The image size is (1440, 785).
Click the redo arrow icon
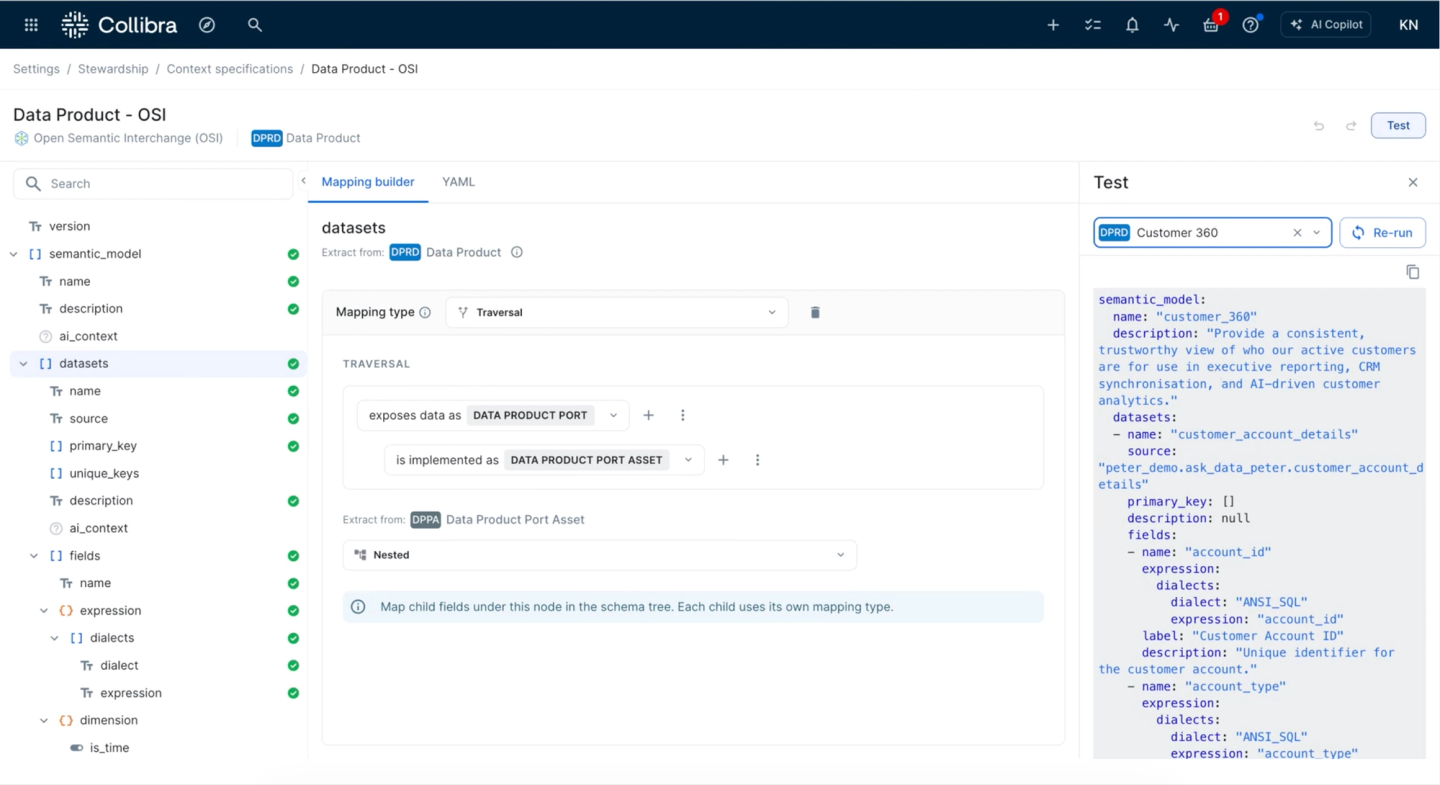[x=1351, y=126]
